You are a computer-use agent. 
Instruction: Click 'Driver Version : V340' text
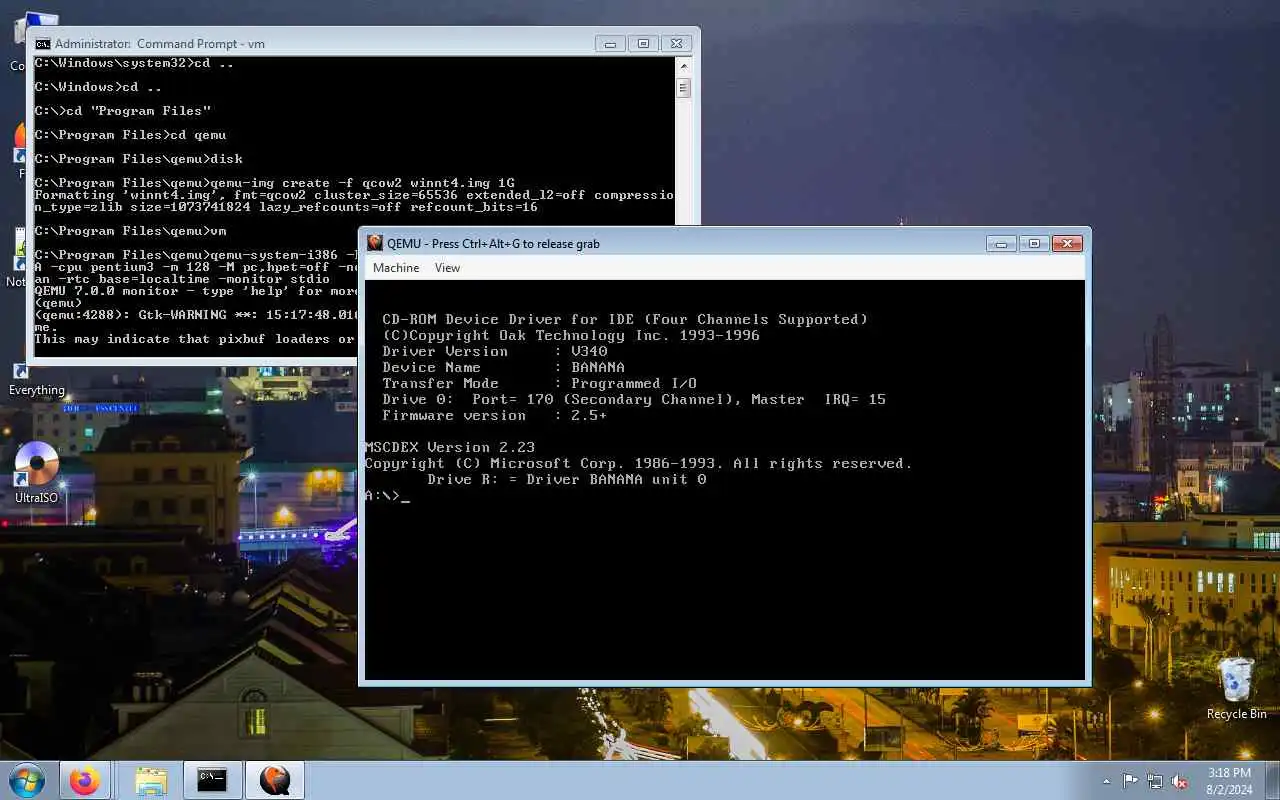coord(495,351)
